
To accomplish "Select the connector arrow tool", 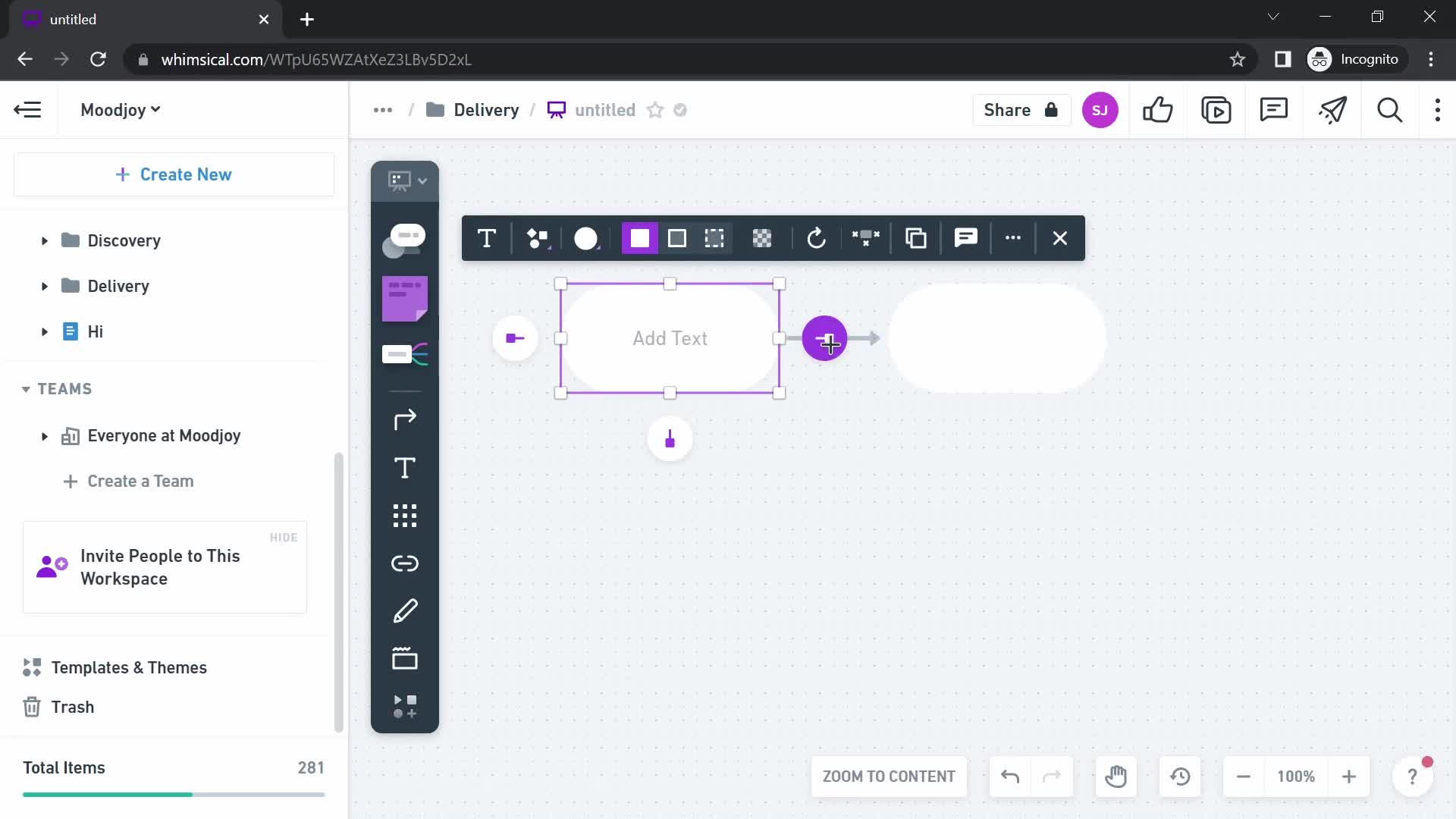I will pyautogui.click(x=405, y=419).
